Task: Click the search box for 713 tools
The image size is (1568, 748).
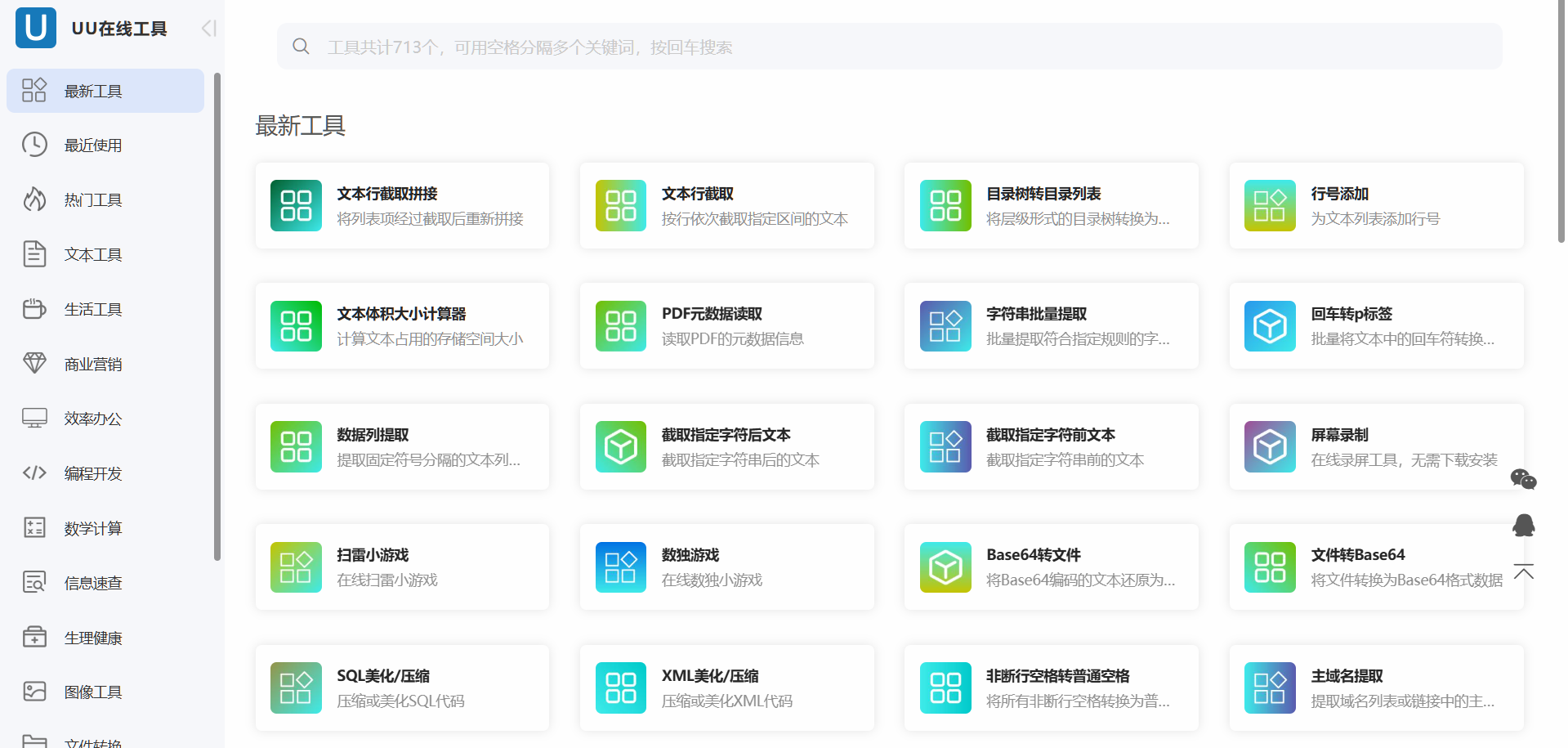Action: click(889, 47)
